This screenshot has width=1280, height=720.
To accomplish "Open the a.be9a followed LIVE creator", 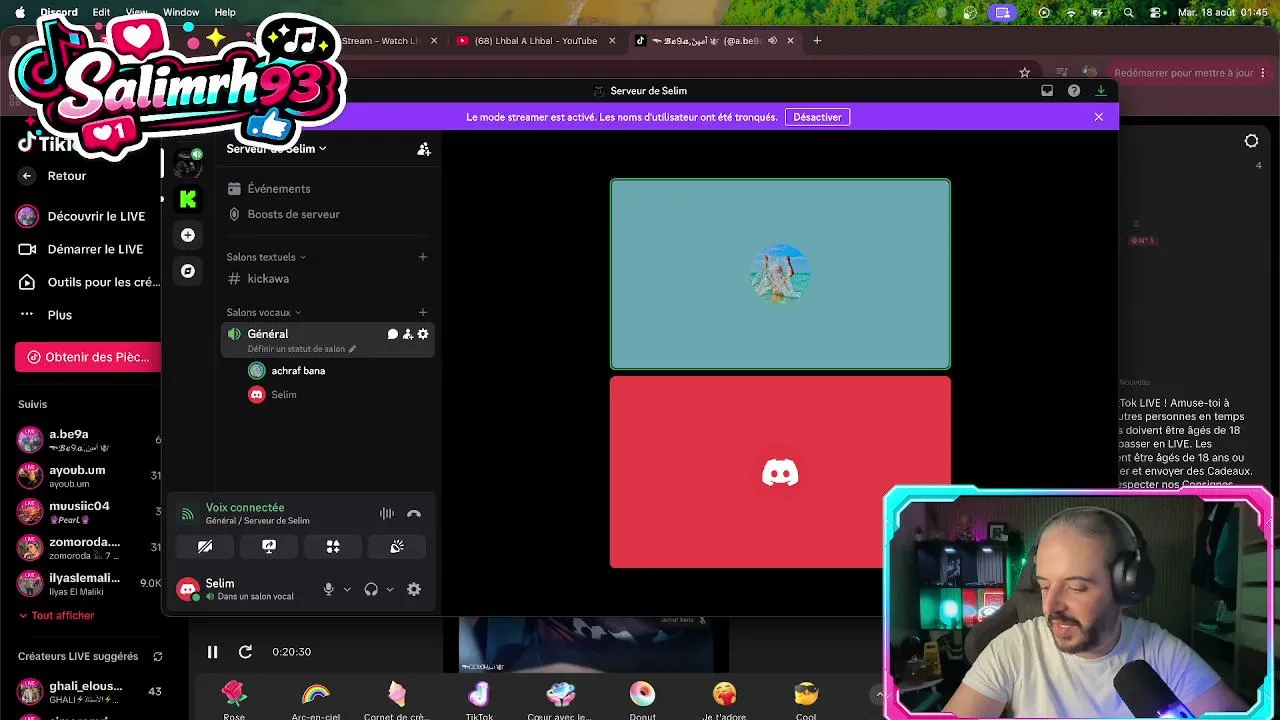I will pyautogui.click(x=88, y=440).
